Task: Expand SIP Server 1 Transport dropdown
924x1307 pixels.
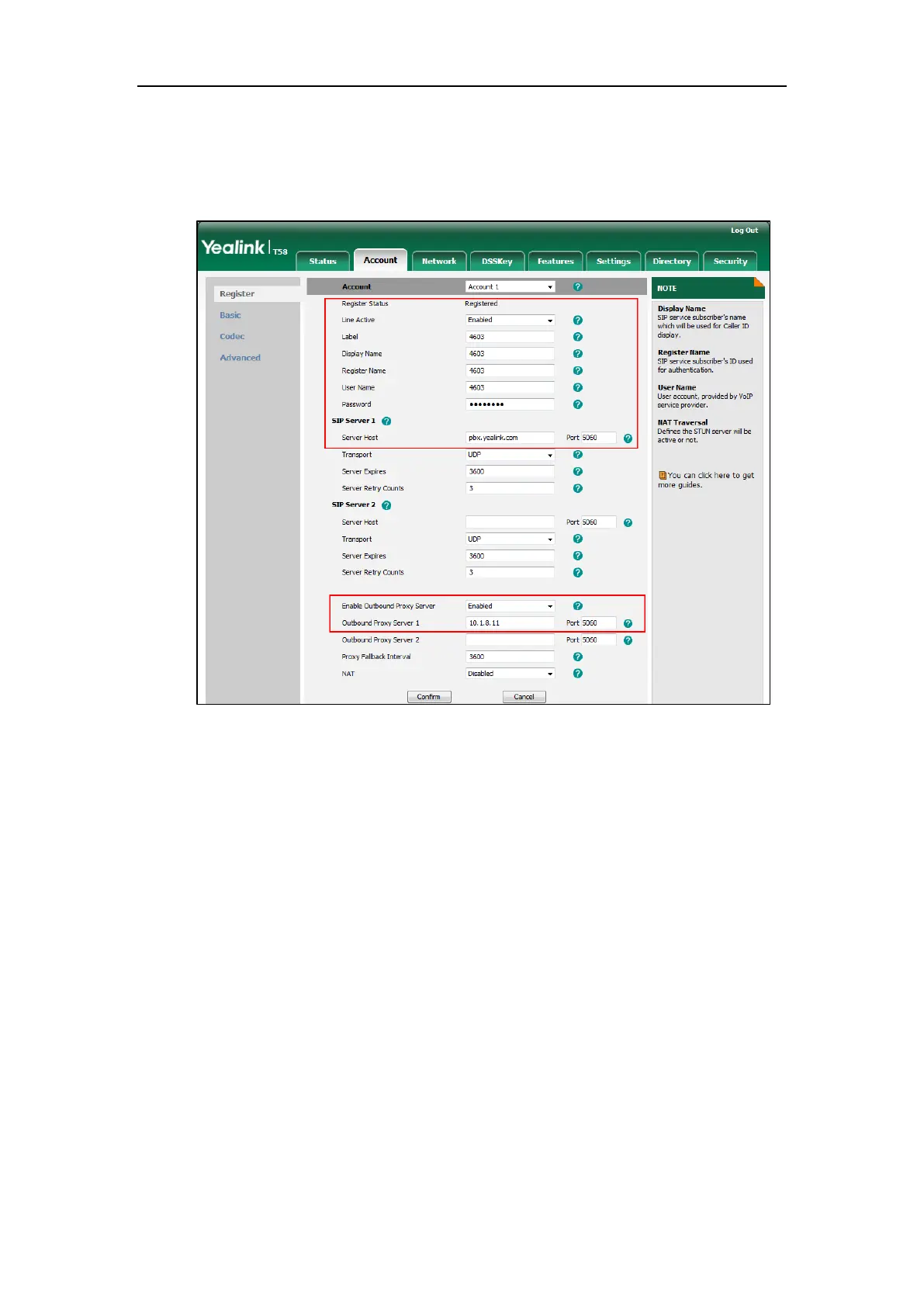Action: point(510,455)
